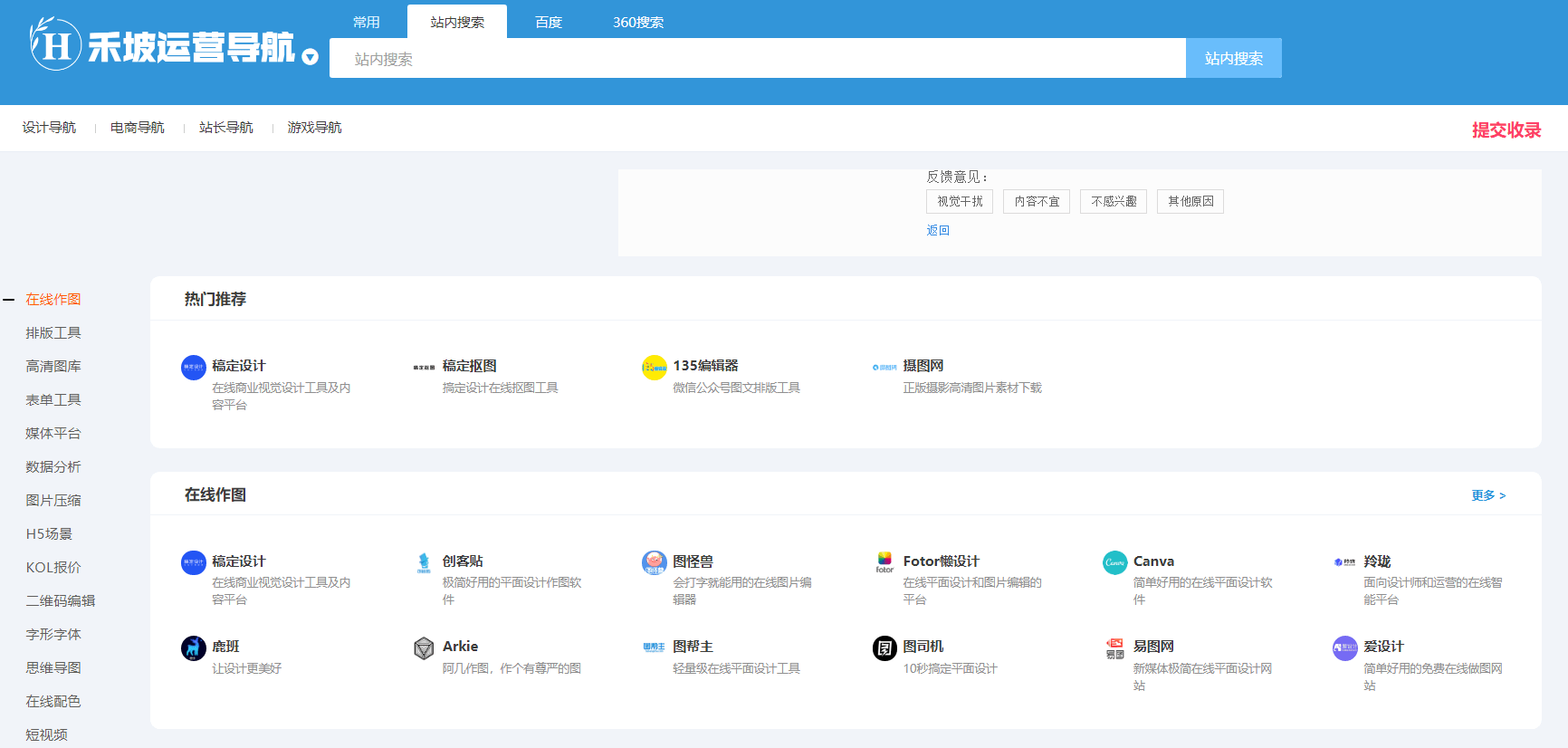Viewport: 1568px width, 748px height.
Task: Select 排版工具 in the sidebar
Action: pos(53,332)
